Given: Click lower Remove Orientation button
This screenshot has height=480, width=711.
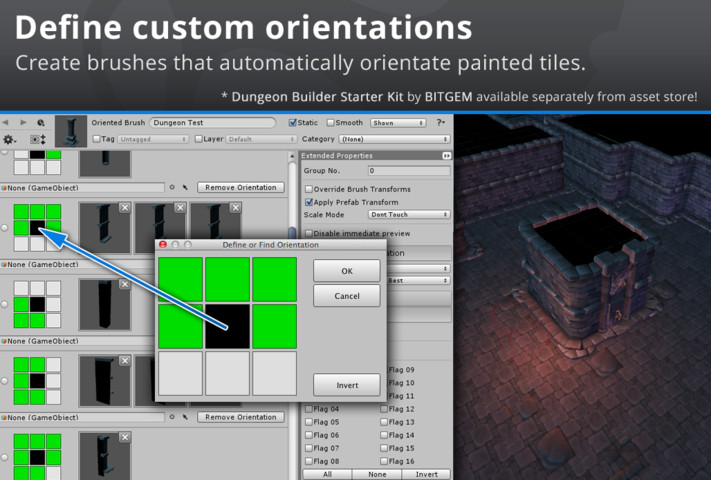Looking at the screenshot, I should (x=241, y=417).
